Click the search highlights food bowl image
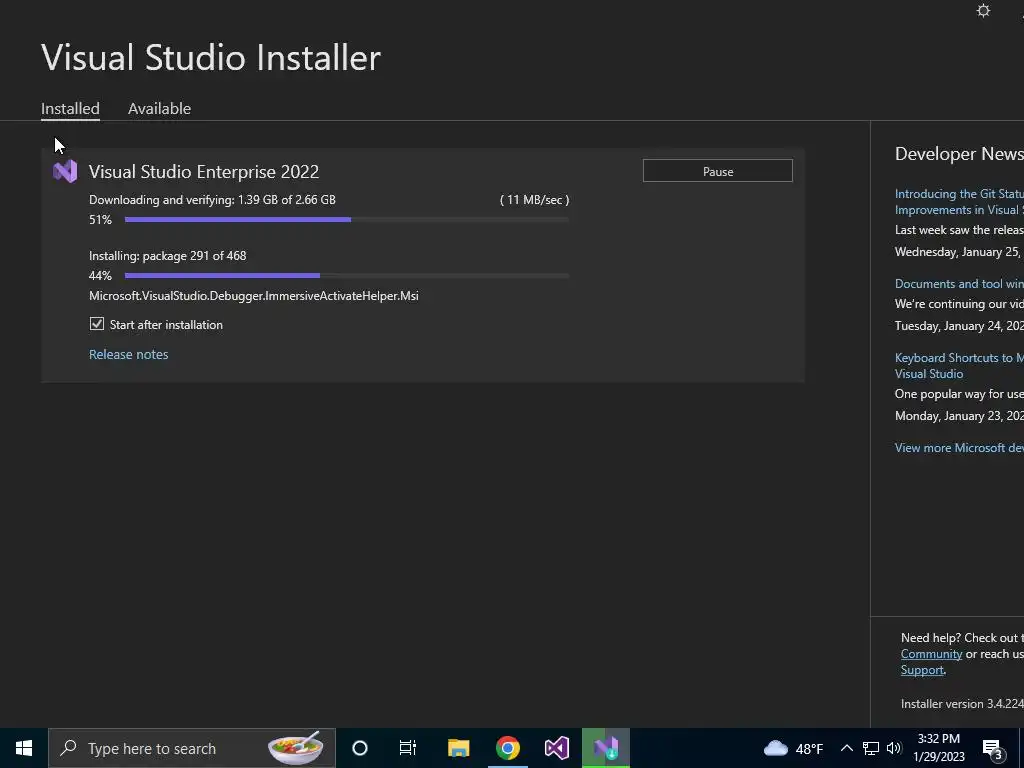 [296, 748]
